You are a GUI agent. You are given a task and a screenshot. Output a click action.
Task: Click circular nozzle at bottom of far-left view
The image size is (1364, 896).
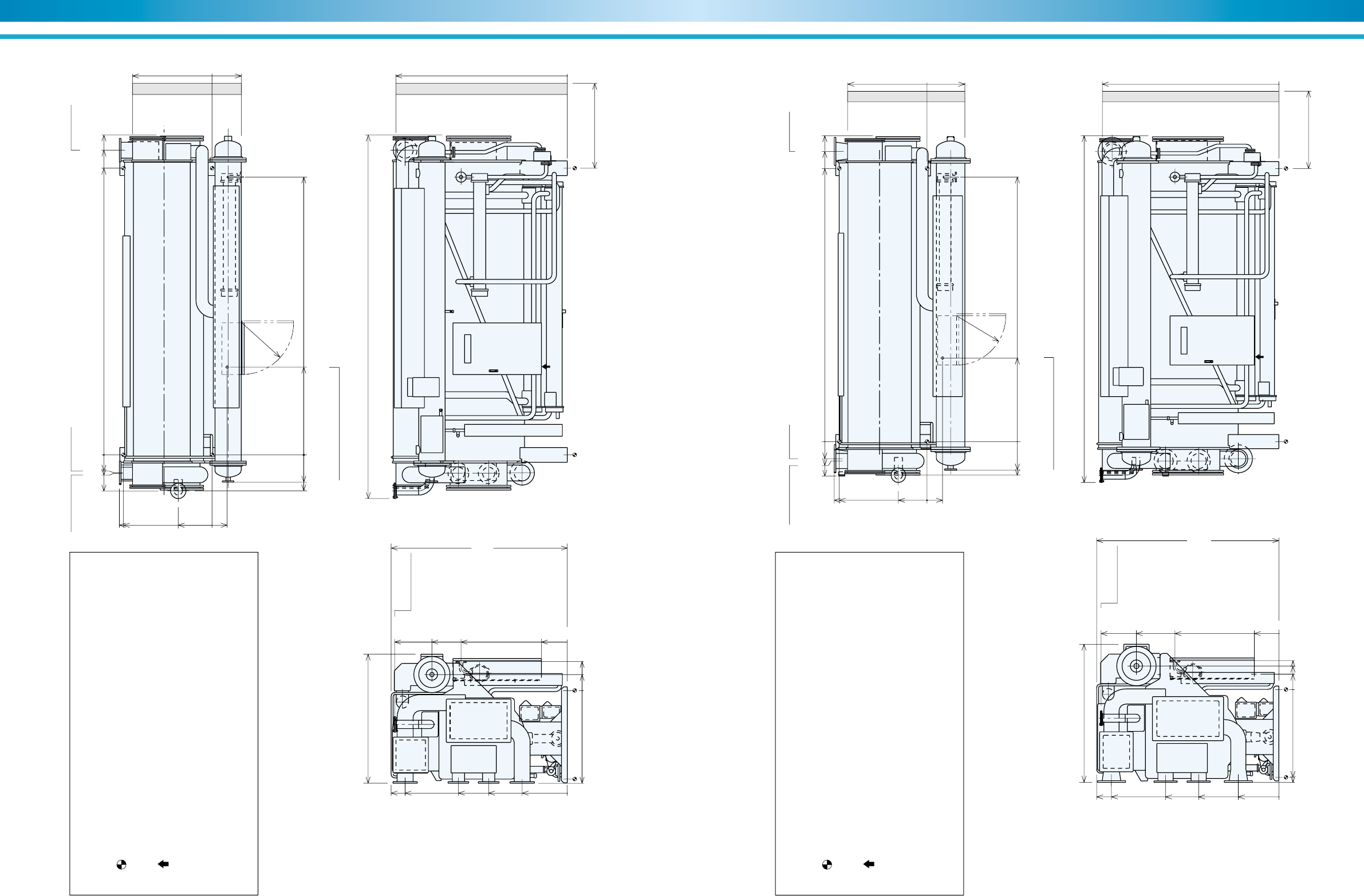tap(179, 492)
